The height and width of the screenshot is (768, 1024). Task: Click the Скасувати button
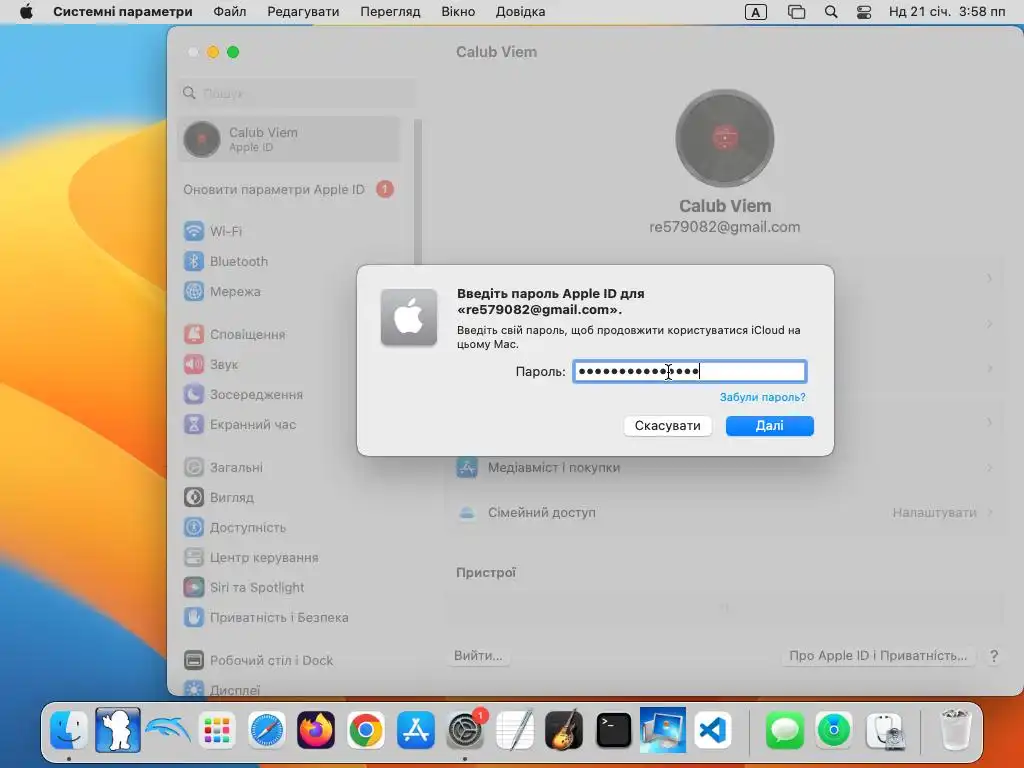pos(667,426)
